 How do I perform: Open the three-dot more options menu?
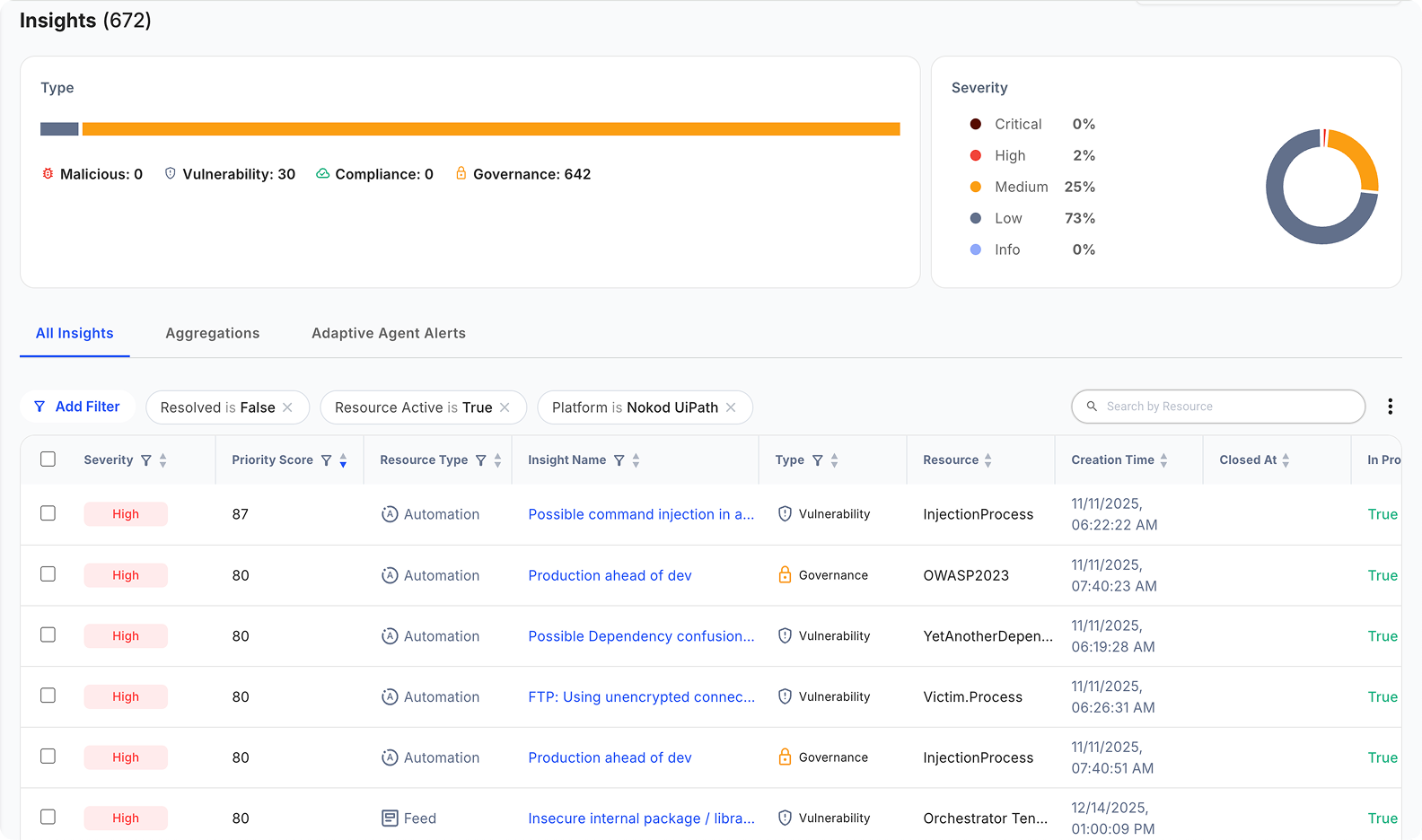[x=1390, y=407]
